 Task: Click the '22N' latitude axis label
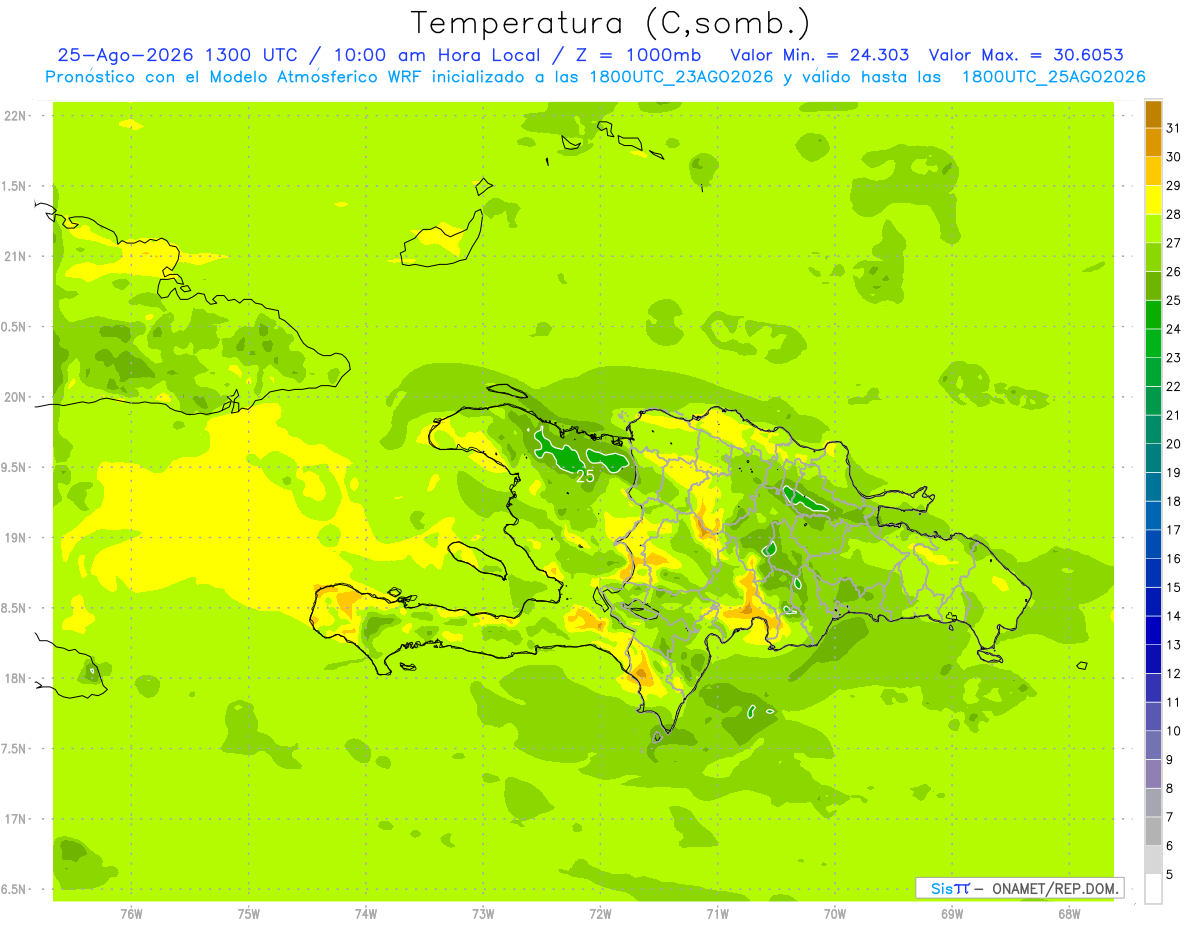(x=15, y=116)
